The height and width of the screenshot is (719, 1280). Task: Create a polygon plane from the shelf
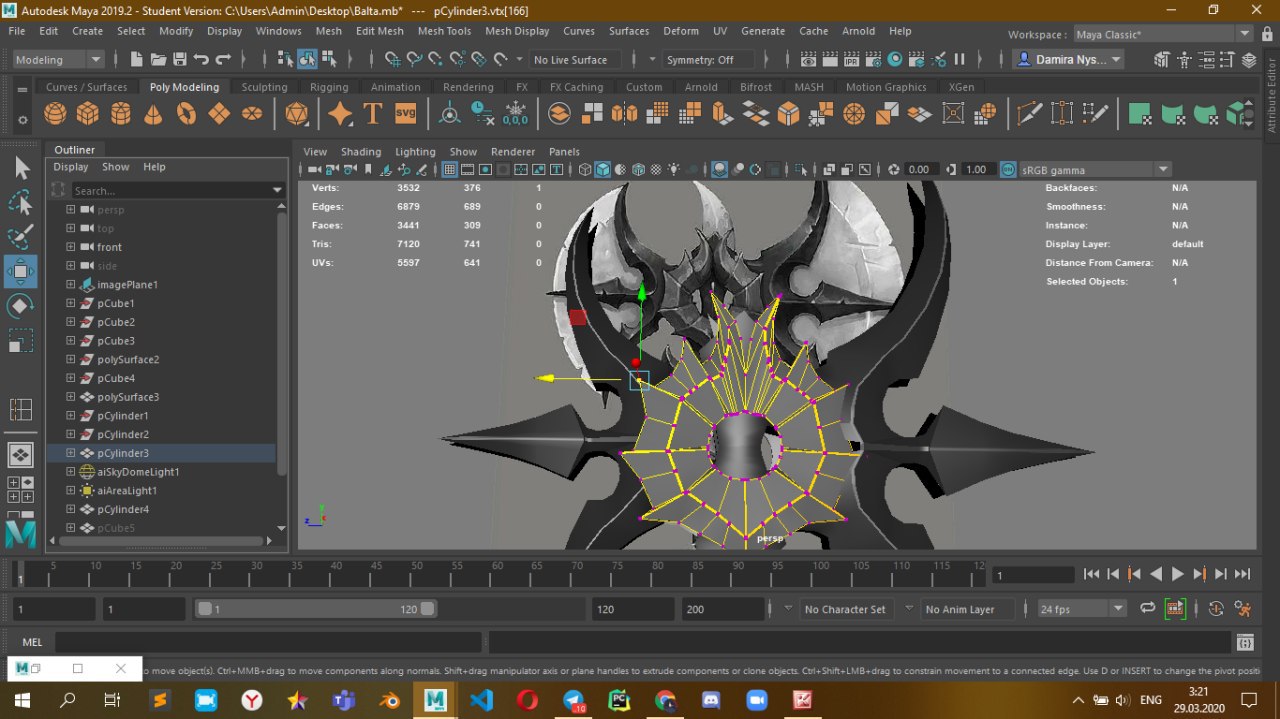(x=219, y=114)
